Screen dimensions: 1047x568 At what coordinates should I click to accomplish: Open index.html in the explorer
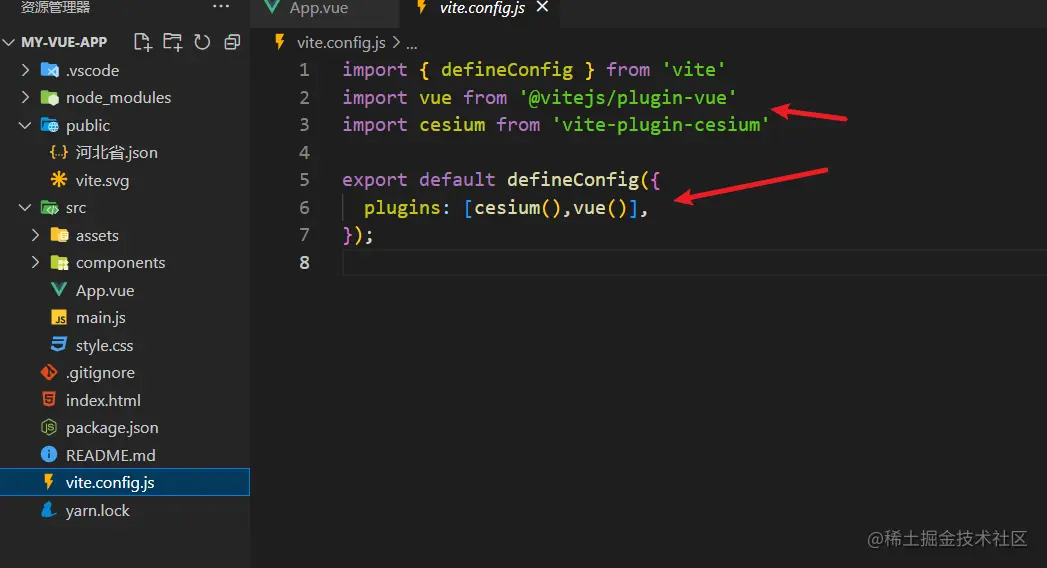(103, 400)
